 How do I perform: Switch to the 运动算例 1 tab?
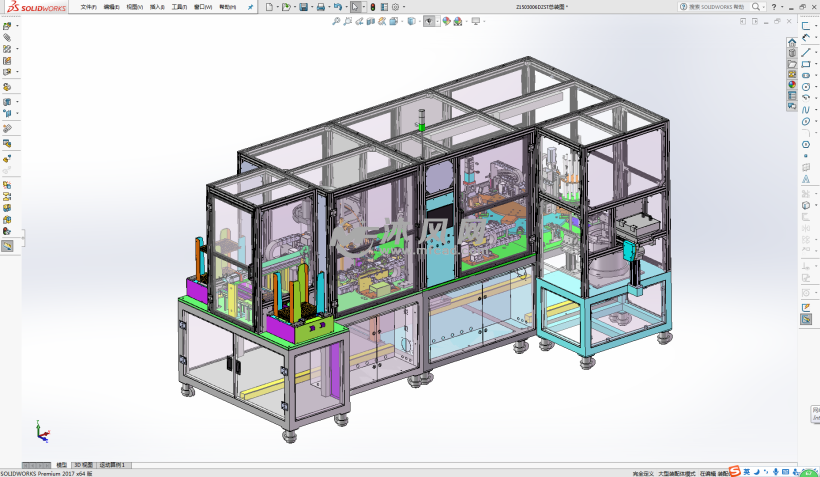[x=111, y=465]
